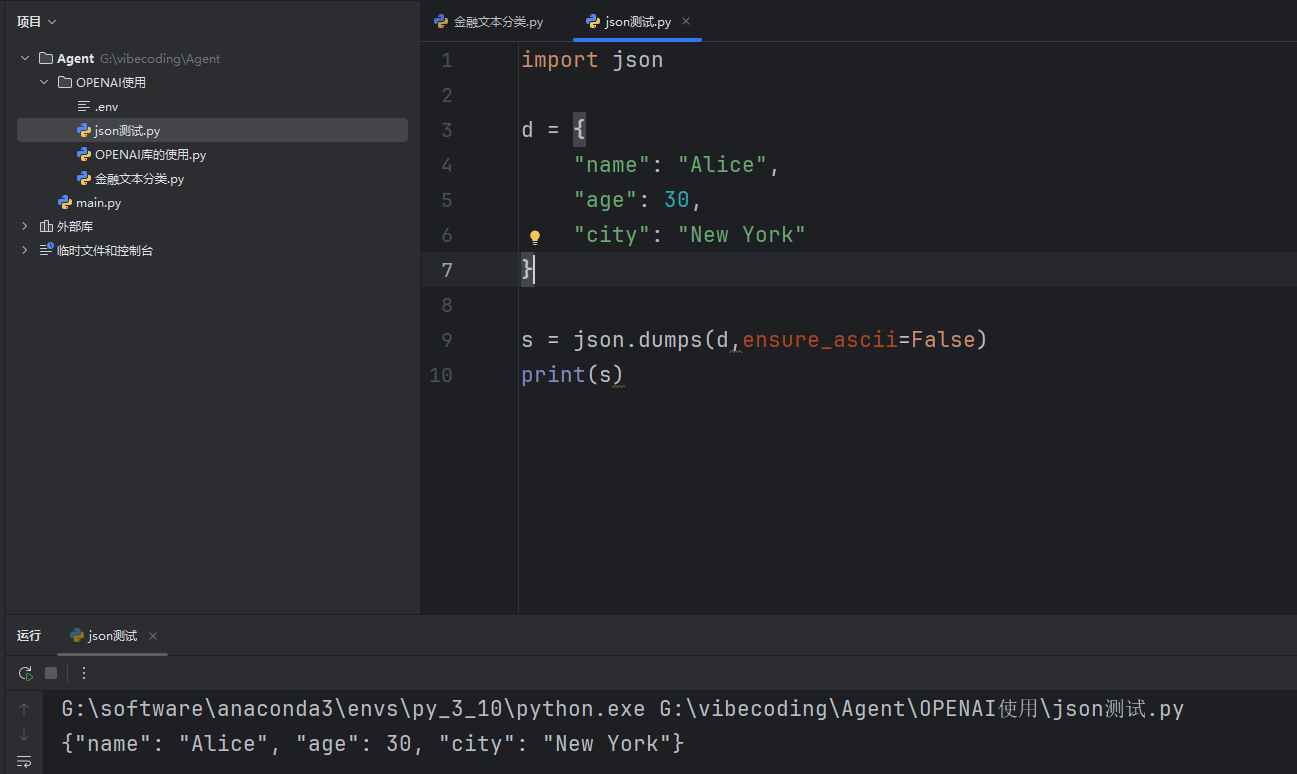Collapse the Agent project root folder
This screenshot has width=1297, height=774.
(x=25, y=58)
